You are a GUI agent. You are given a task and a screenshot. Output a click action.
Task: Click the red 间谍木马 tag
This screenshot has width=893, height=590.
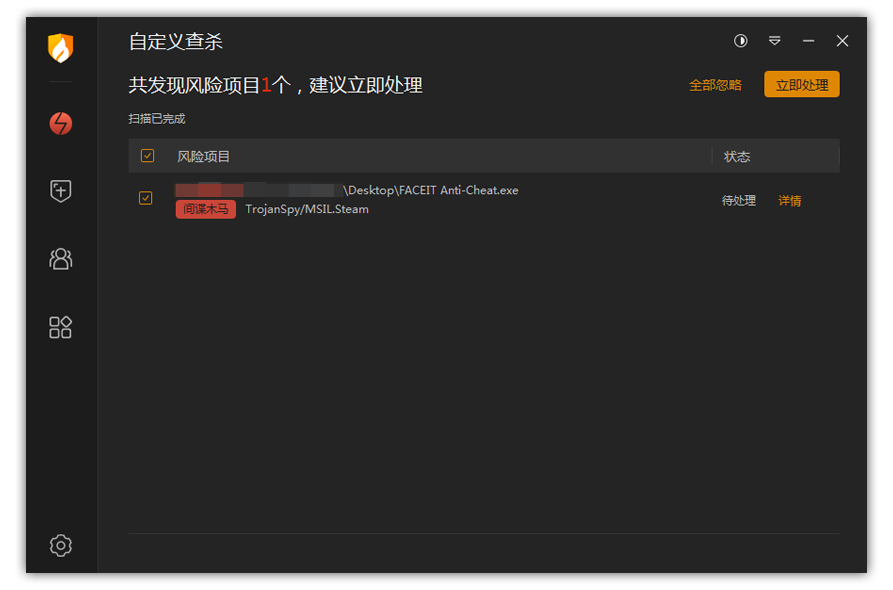(206, 209)
